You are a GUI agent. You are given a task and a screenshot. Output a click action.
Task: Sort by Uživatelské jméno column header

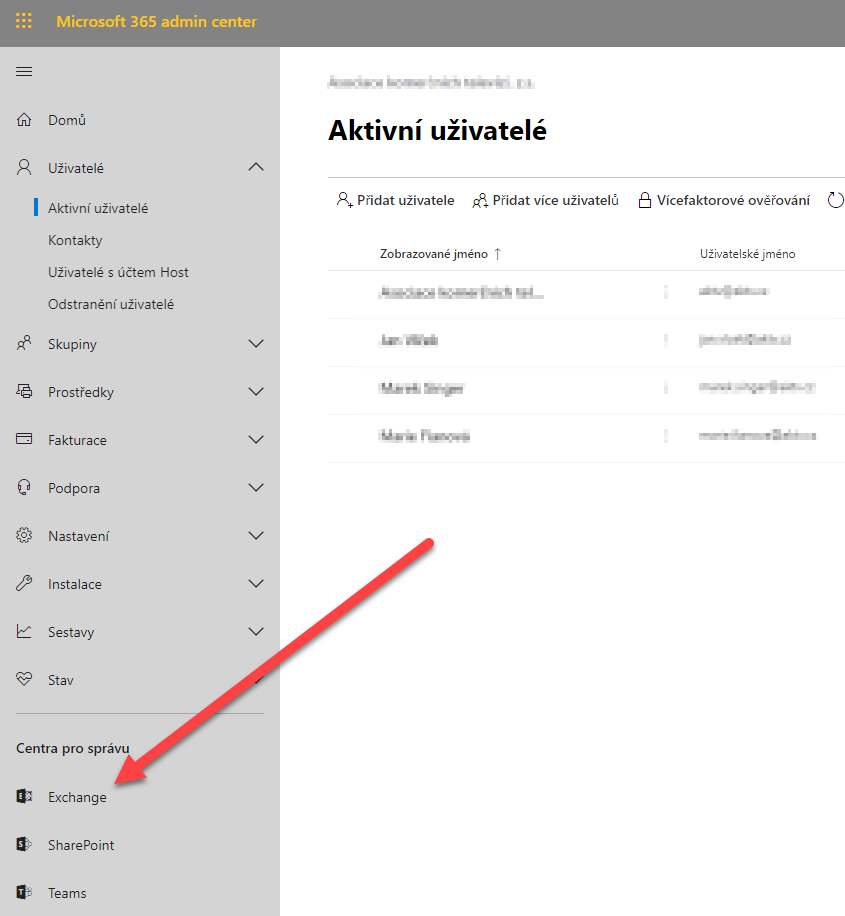tap(747, 254)
